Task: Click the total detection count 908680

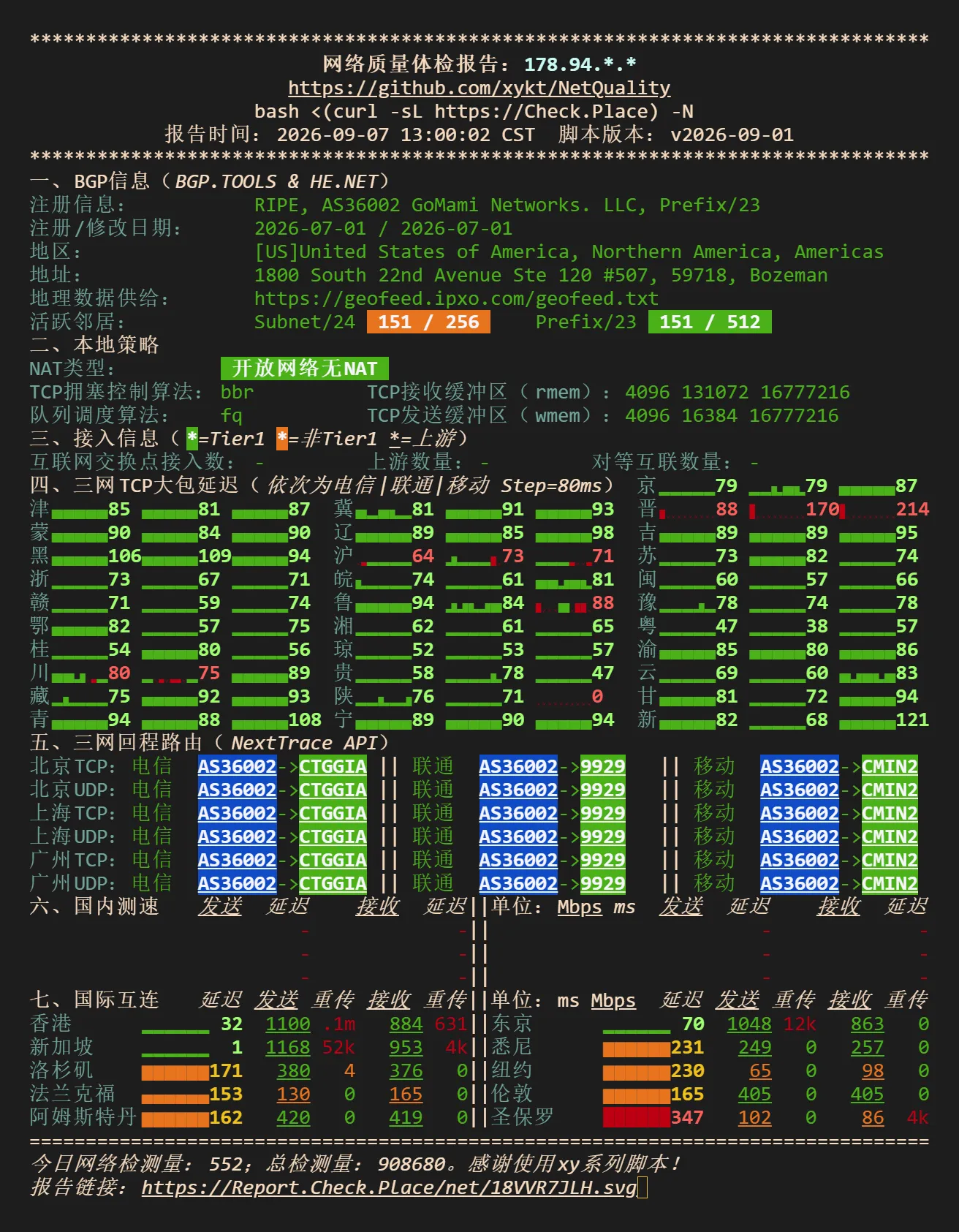Action: [412, 1164]
